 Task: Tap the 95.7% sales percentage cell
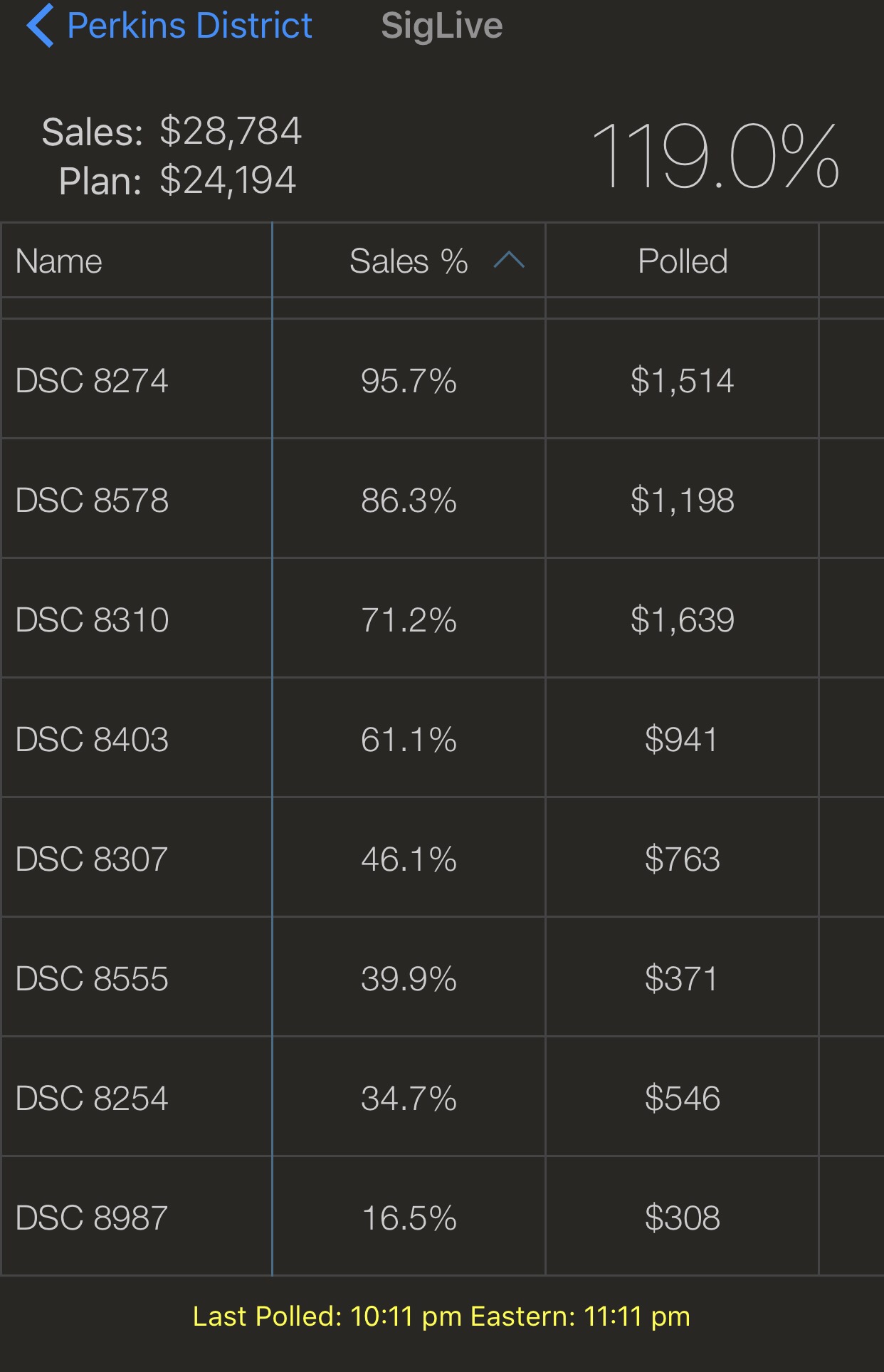tap(409, 380)
